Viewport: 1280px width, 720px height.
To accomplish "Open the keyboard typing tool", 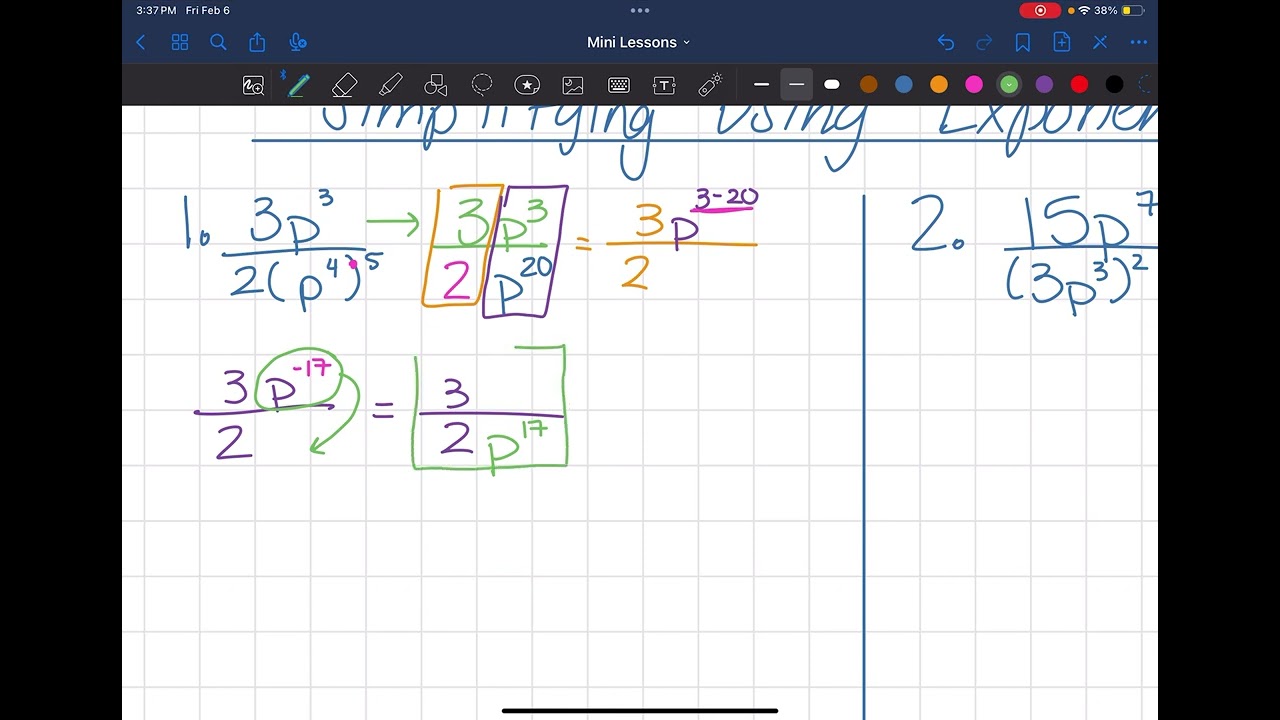I will tap(619, 85).
